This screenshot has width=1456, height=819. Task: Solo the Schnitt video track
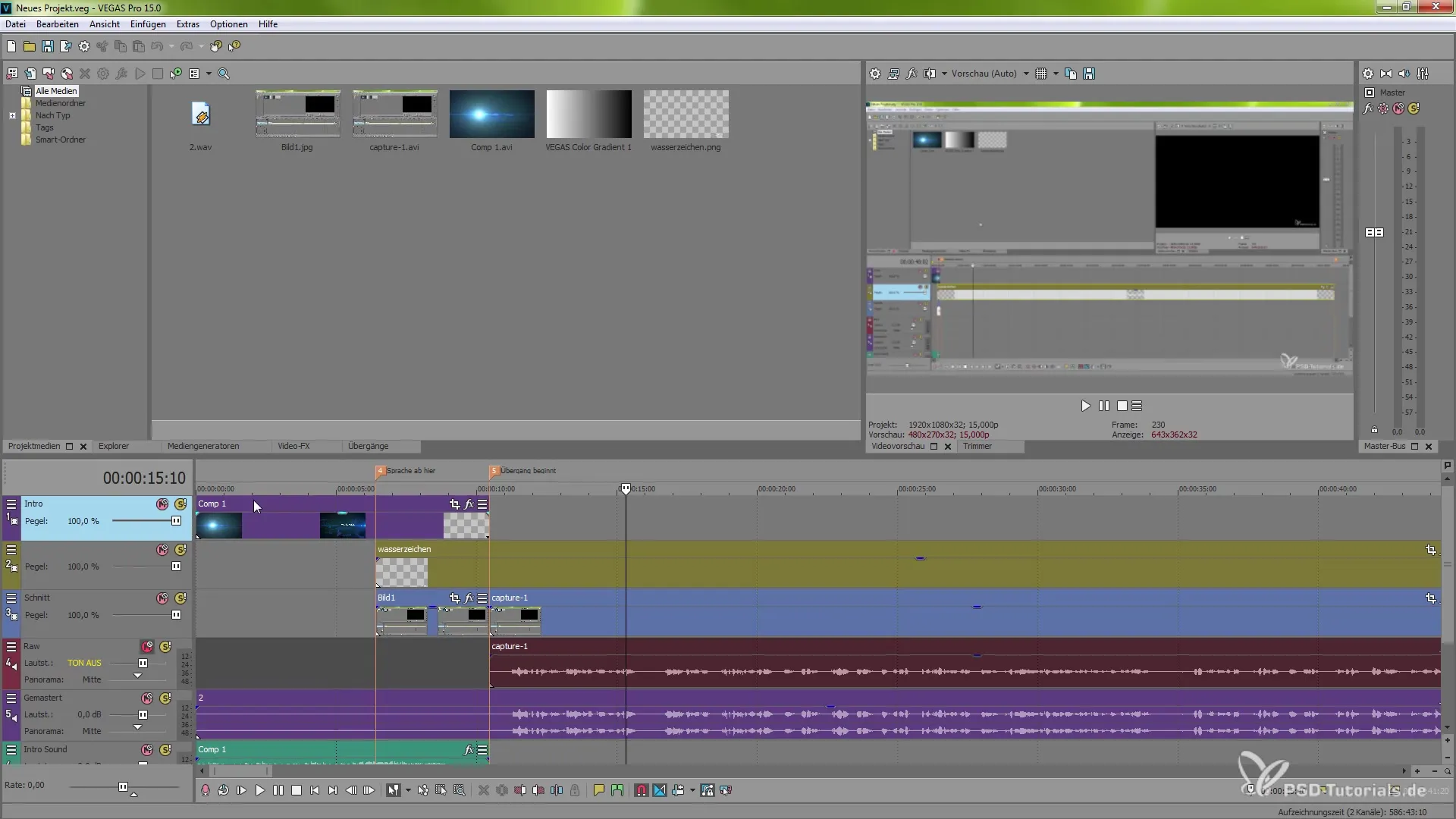[x=180, y=598]
